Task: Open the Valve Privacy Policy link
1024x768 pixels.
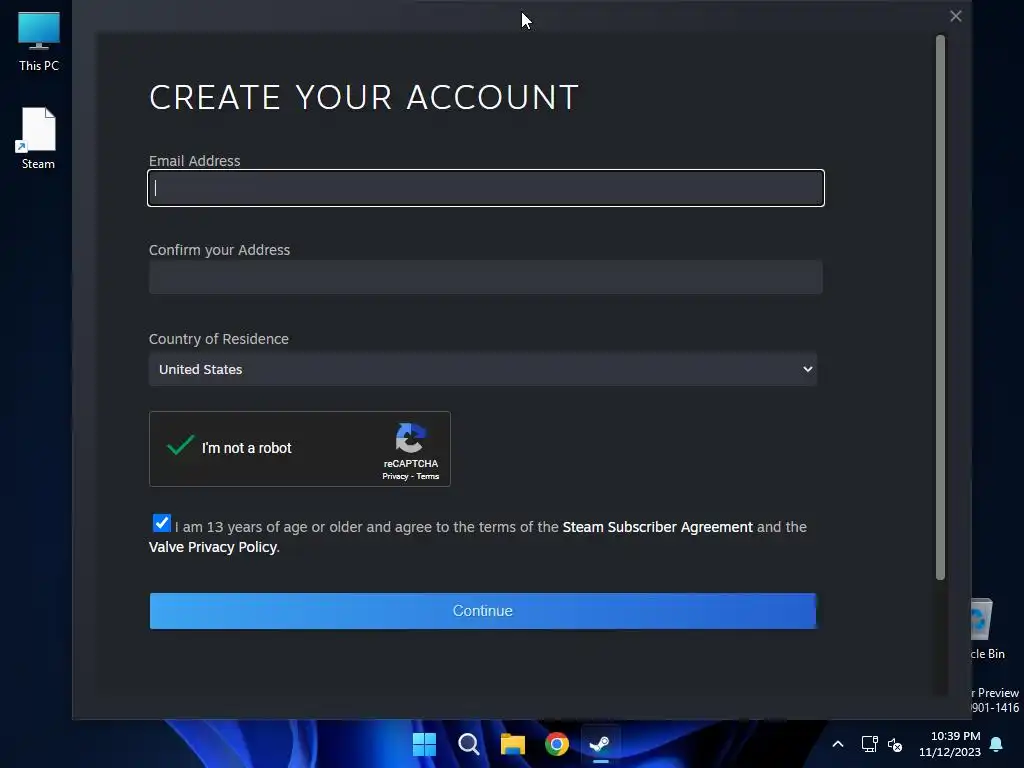Action: (213, 547)
